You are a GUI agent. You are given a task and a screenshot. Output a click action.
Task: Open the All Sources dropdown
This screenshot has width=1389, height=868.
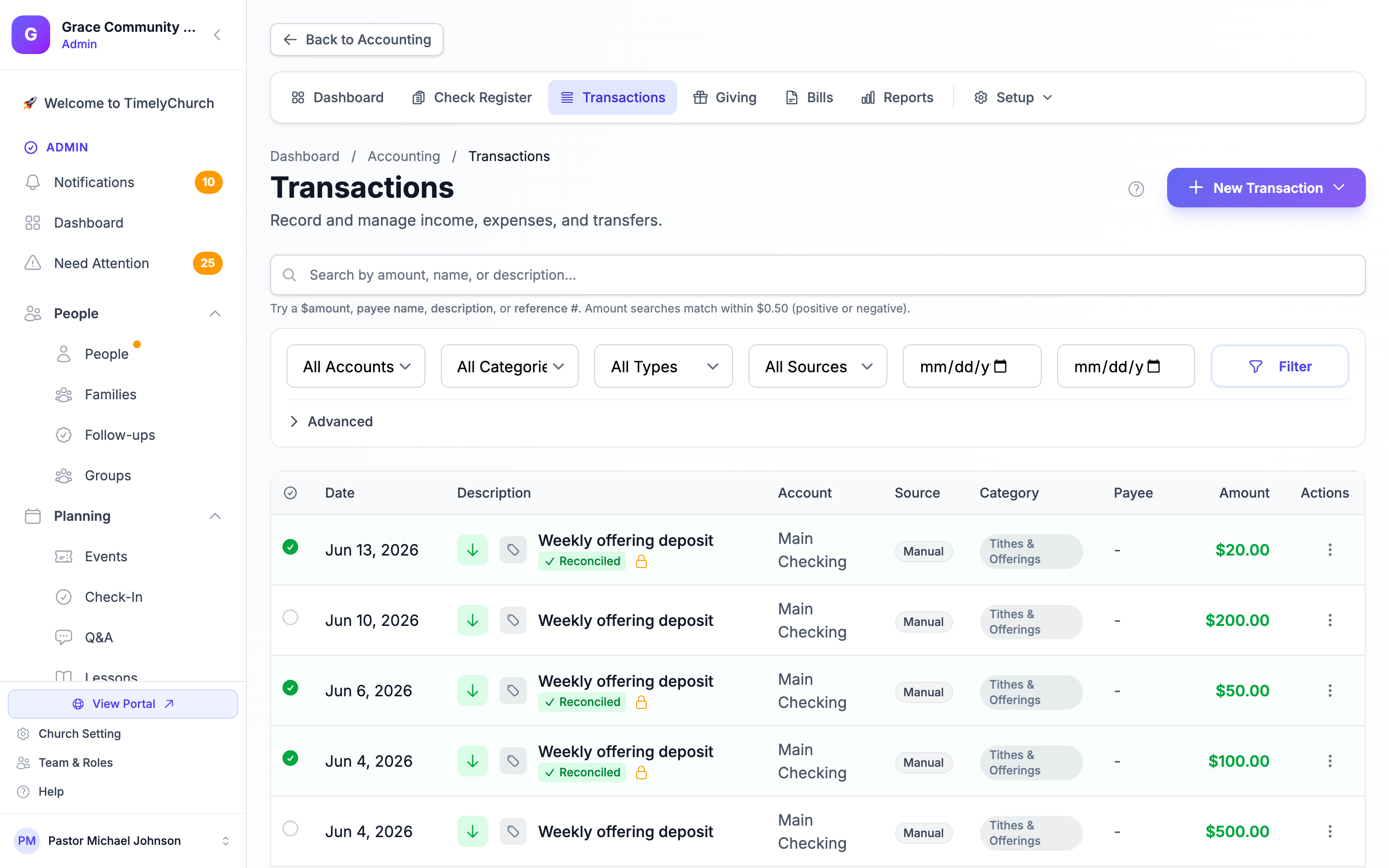point(817,366)
